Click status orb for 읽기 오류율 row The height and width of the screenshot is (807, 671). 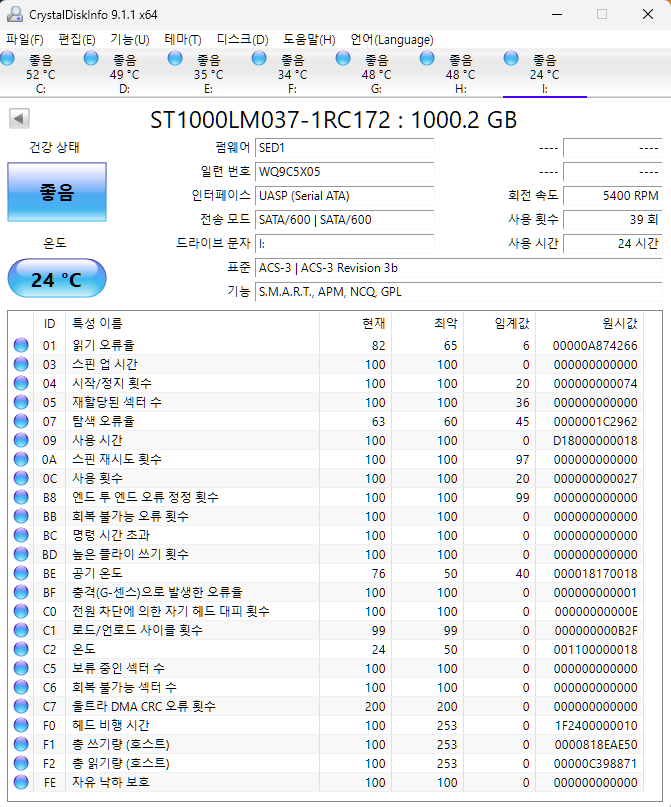[x=21, y=345]
